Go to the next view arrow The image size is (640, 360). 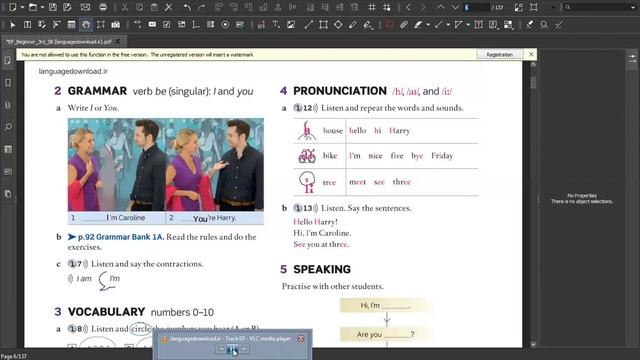[423, 7]
